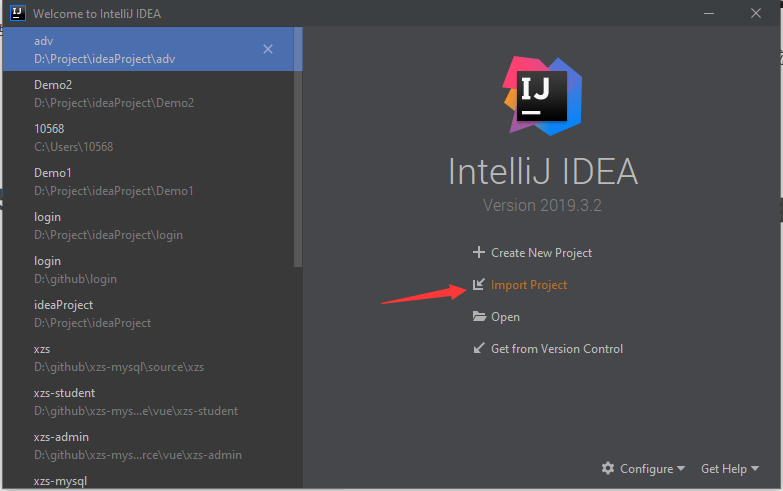The width and height of the screenshot is (783, 491).
Task: Click the path text D:\Project\ideaProject\Demo2
Action: pyautogui.click(x=114, y=103)
